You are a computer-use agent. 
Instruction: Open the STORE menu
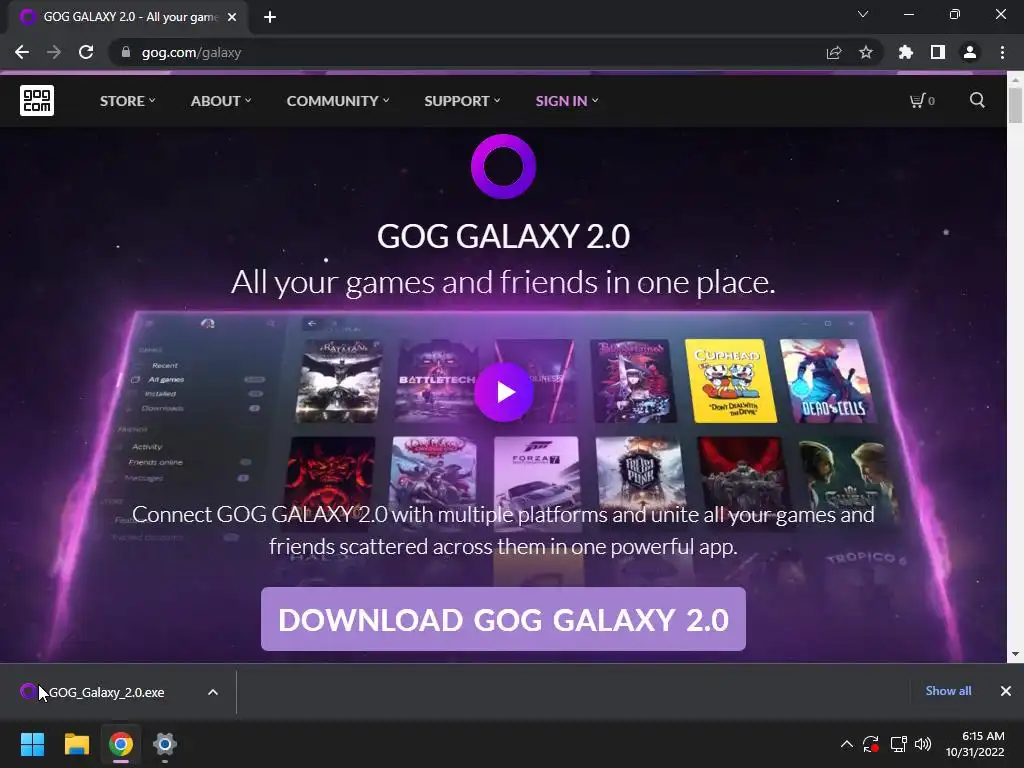(x=127, y=101)
